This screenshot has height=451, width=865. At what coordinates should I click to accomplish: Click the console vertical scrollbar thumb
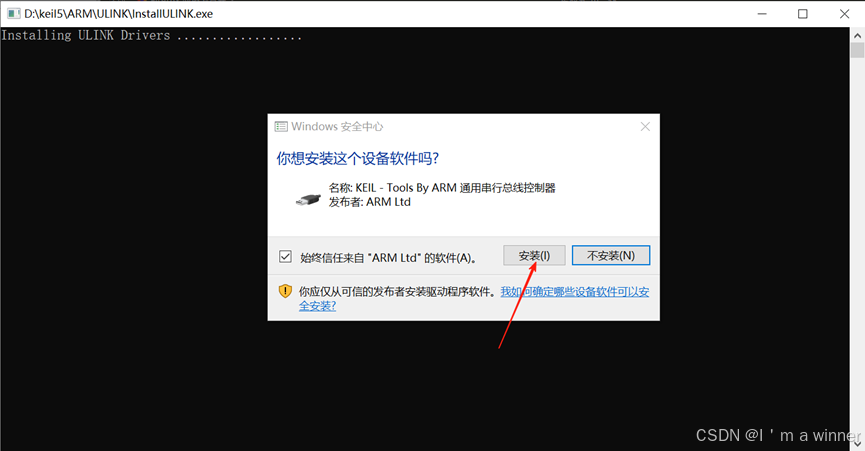point(857,50)
